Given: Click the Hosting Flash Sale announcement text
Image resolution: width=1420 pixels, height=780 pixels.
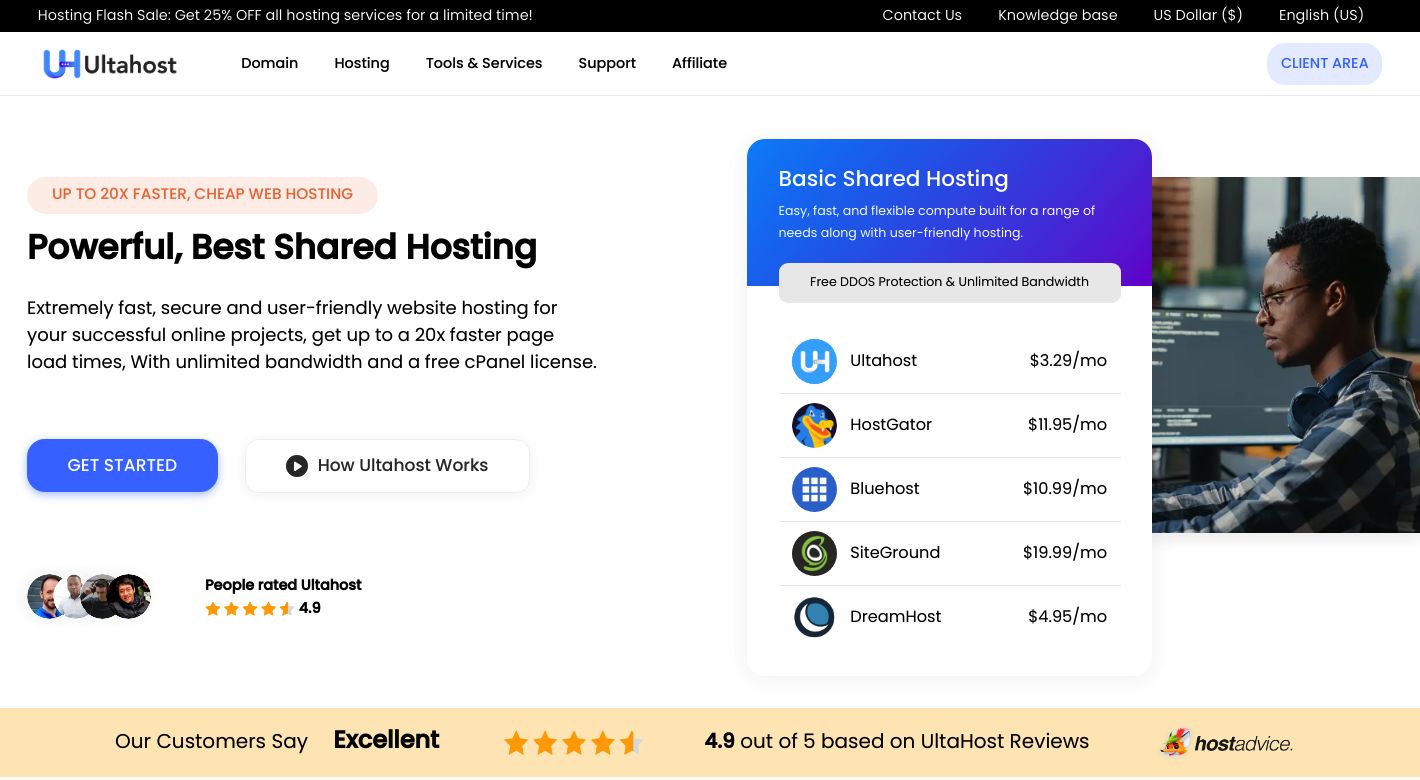Looking at the screenshot, I should (285, 15).
